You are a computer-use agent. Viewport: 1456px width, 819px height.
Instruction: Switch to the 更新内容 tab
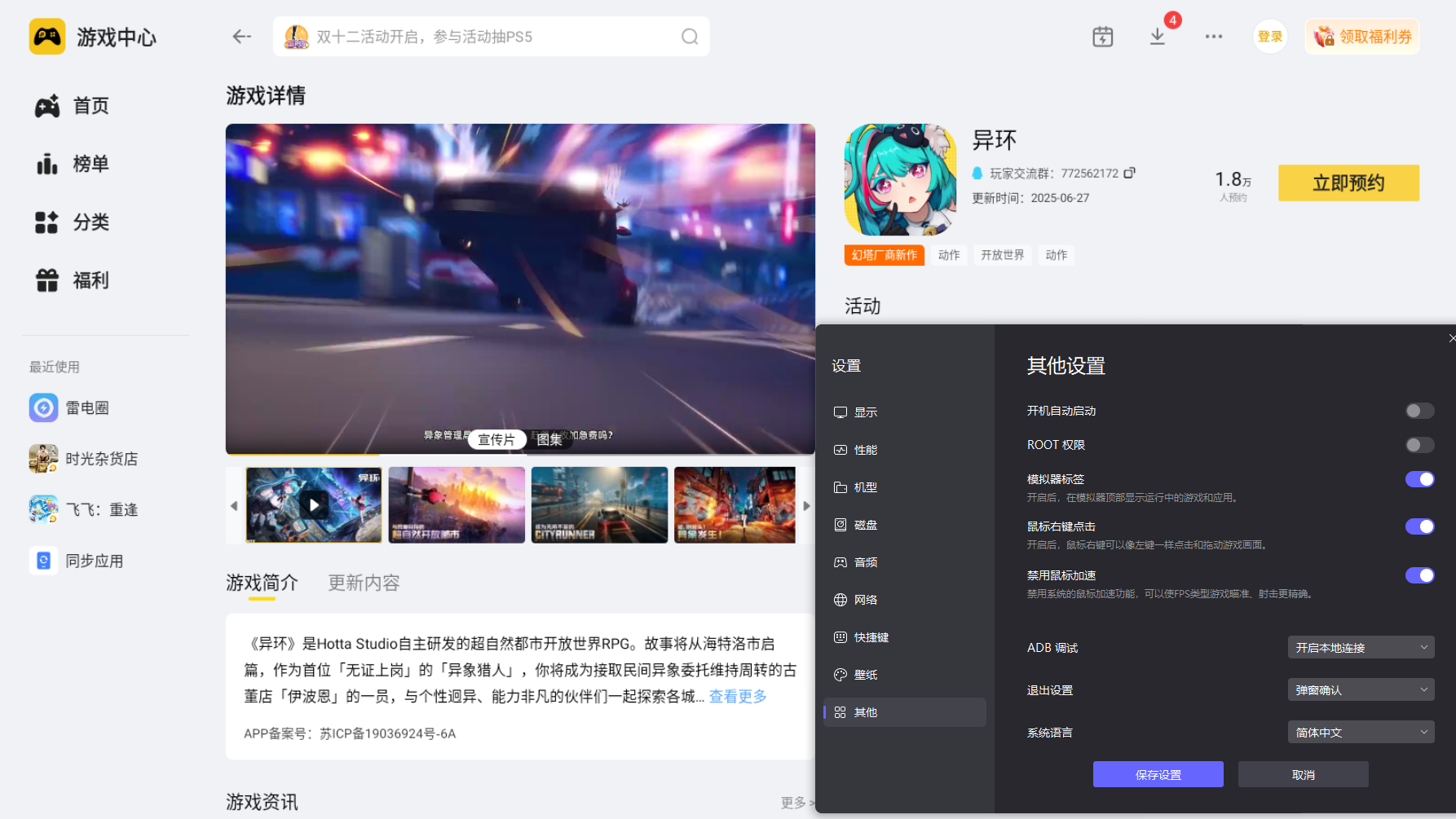point(364,583)
